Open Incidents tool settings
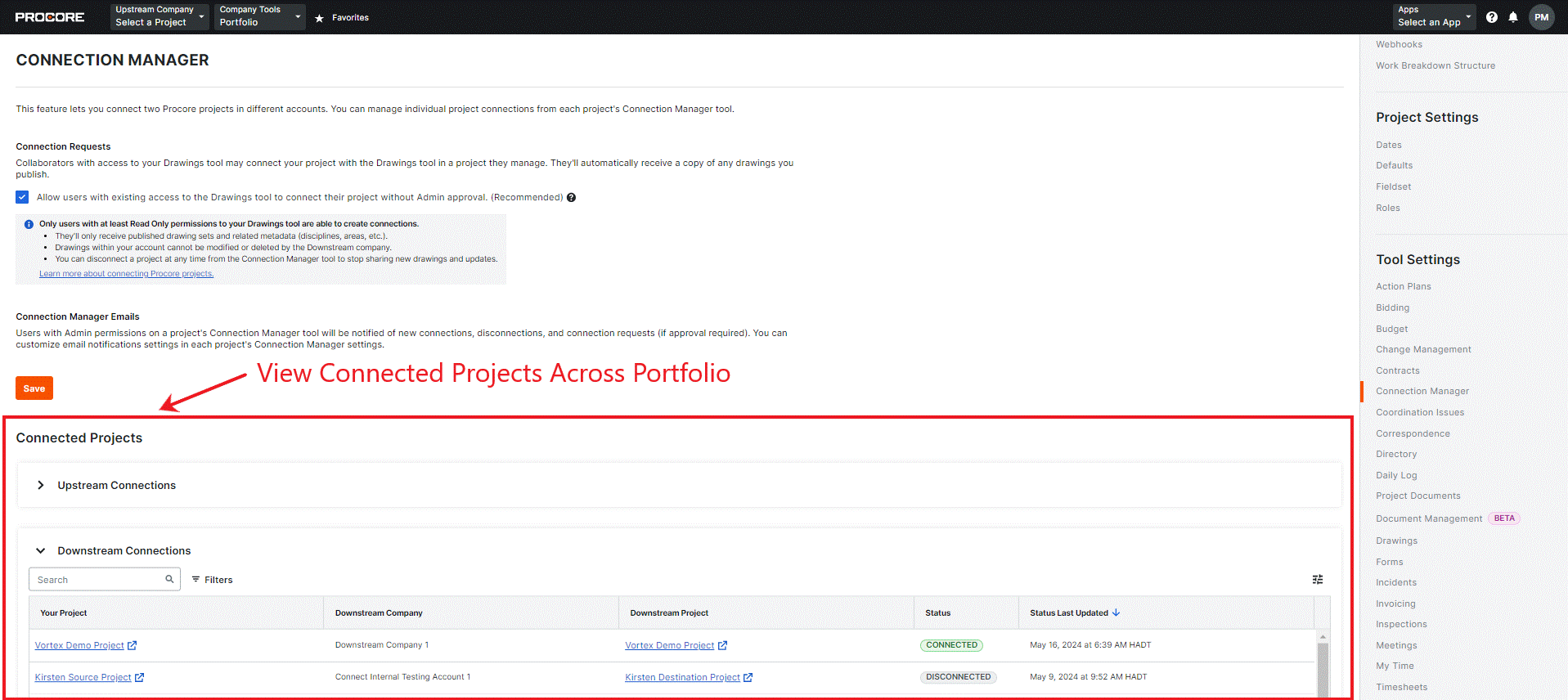Image resolution: width=1568 pixels, height=700 pixels. point(1395,582)
